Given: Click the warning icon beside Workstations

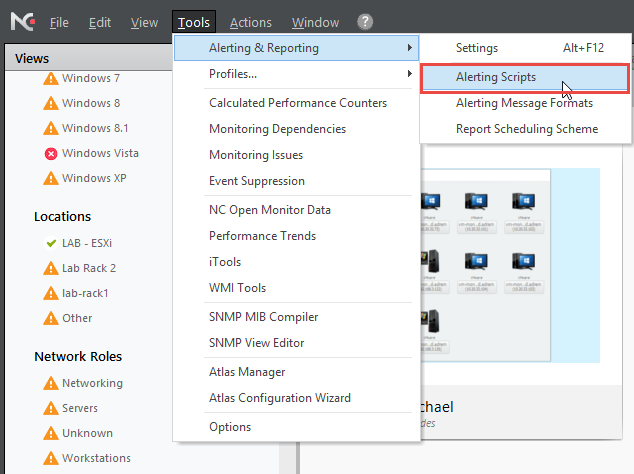Looking at the screenshot, I should point(51,458).
